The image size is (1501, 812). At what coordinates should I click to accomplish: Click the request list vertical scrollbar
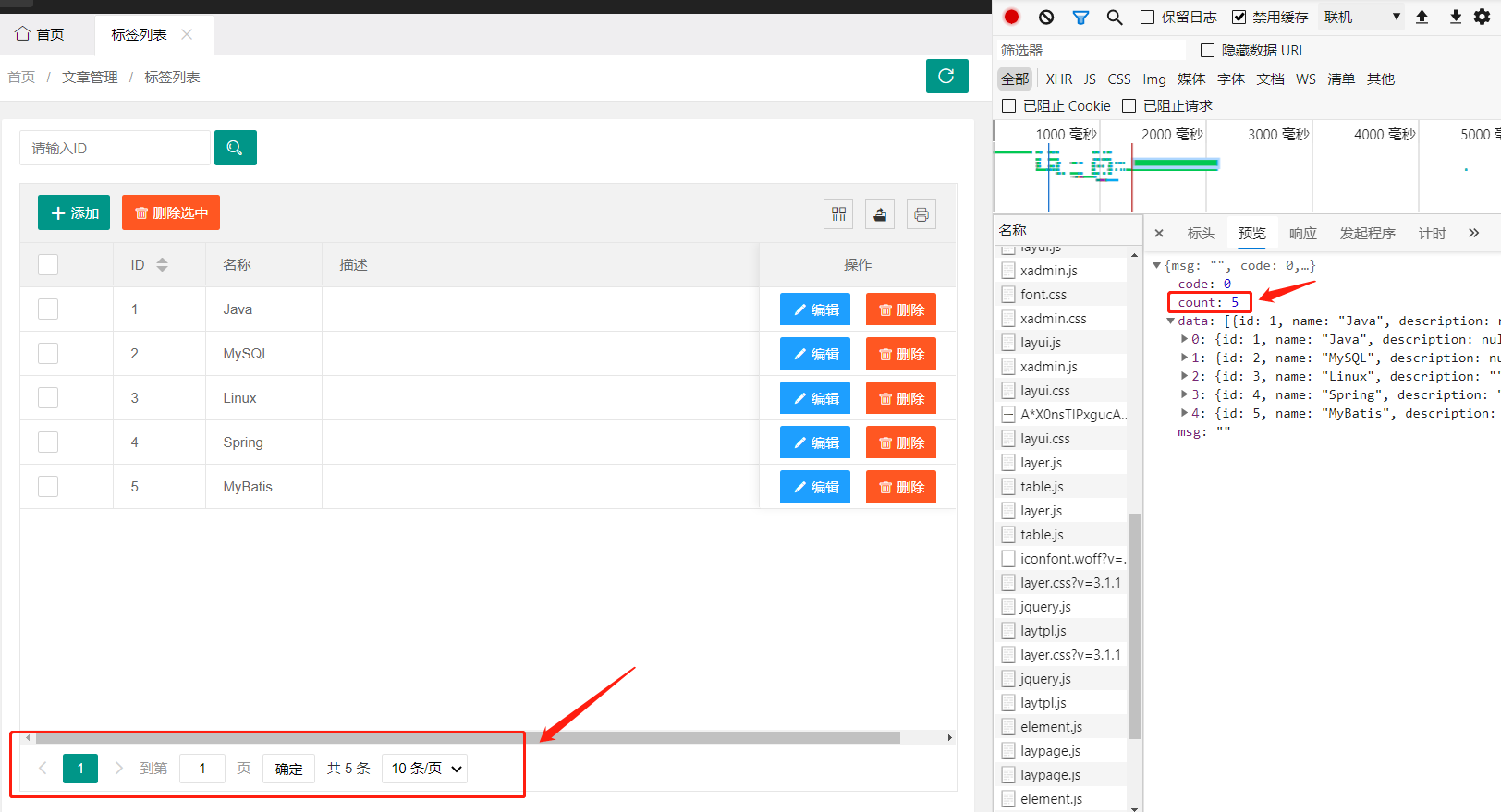click(x=1134, y=624)
